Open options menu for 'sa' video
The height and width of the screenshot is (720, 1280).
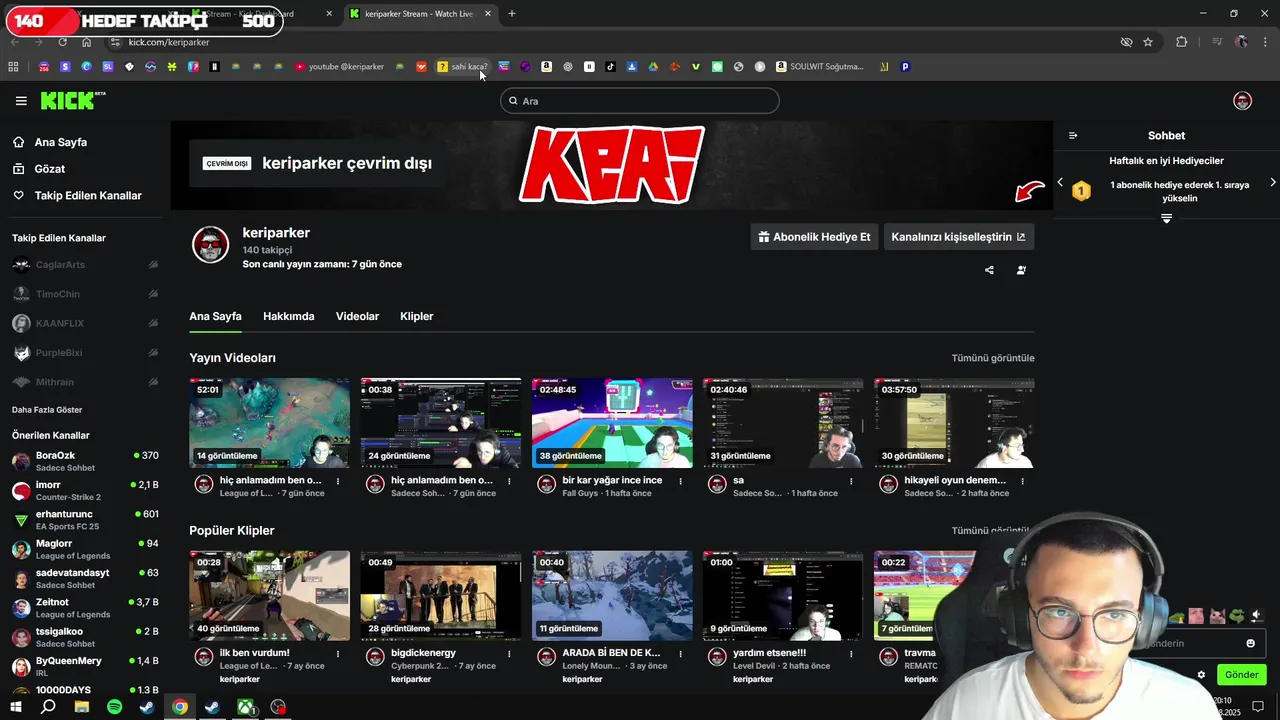pos(851,481)
